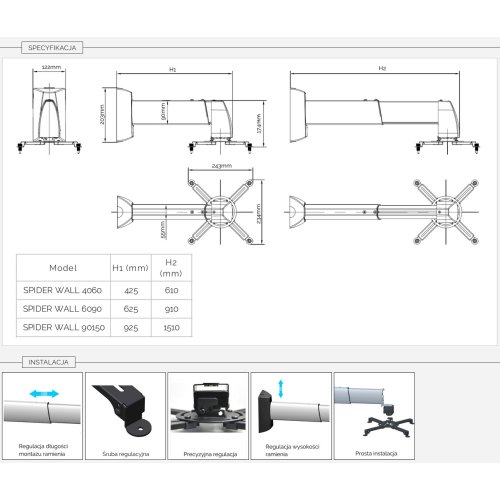Image resolution: width=500 pixels, height=500 pixels.
Task: Open the Precyzyjna regulacja thumbnail
Action: point(208,416)
